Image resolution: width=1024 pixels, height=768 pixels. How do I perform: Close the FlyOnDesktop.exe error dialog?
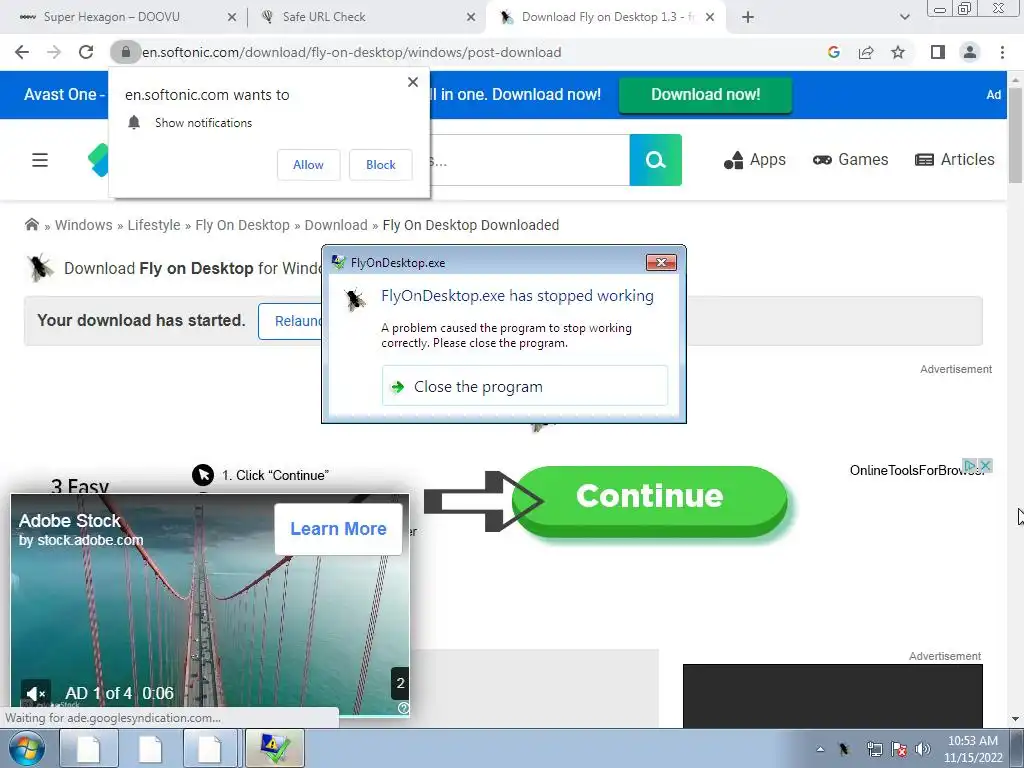click(661, 263)
